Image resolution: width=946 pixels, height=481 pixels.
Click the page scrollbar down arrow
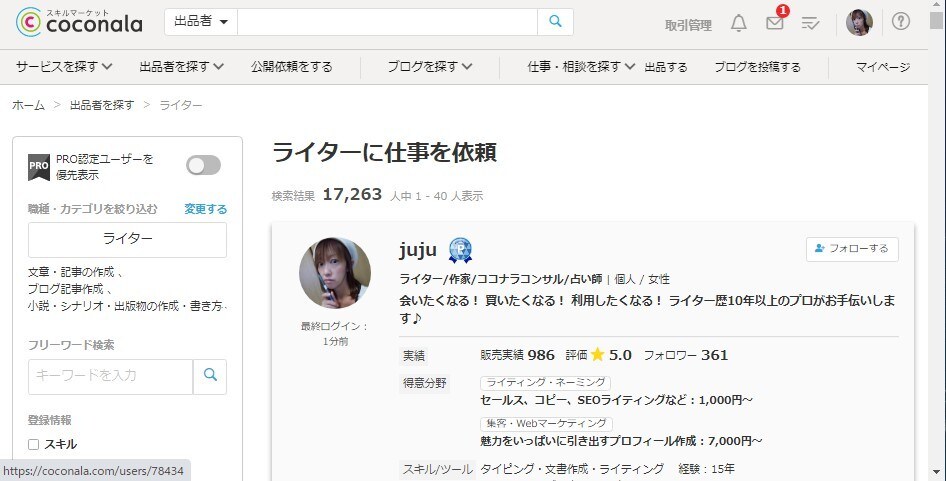[936, 471]
